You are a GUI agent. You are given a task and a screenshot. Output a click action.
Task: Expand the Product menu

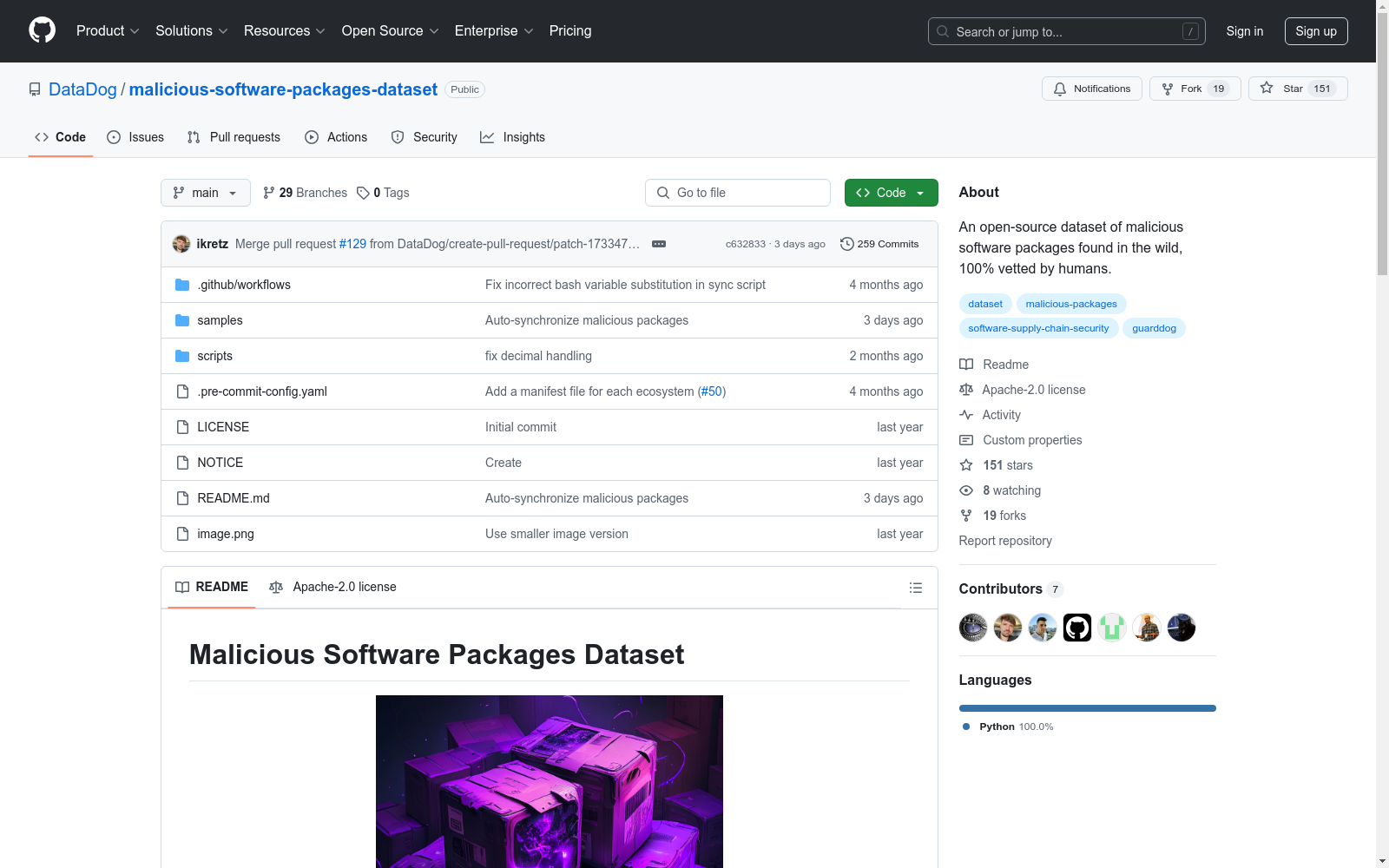click(108, 30)
